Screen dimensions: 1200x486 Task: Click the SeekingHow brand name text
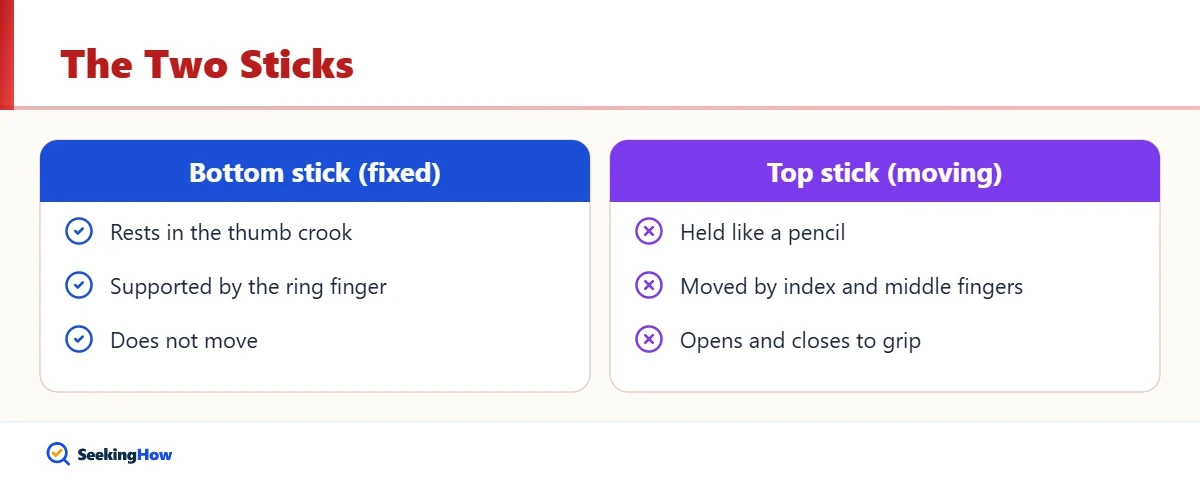coord(125,455)
